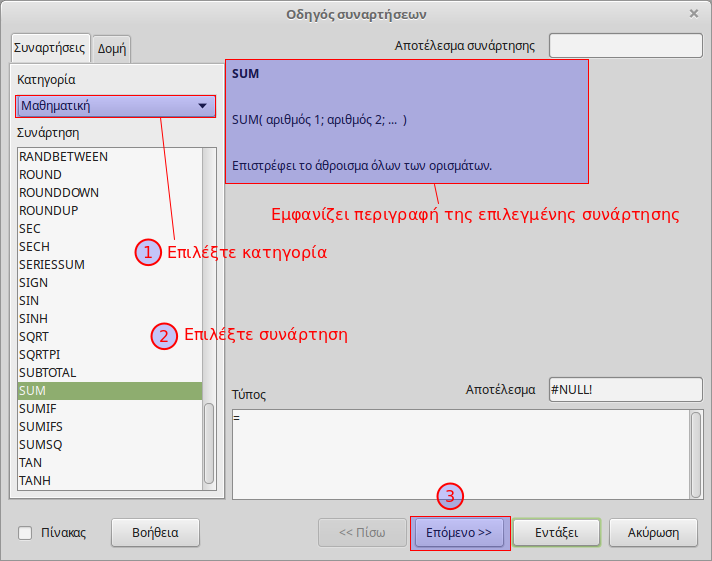The width and height of the screenshot is (712, 561).
Task: Pick the ROUNDUP function
Action: pos(48,211)
